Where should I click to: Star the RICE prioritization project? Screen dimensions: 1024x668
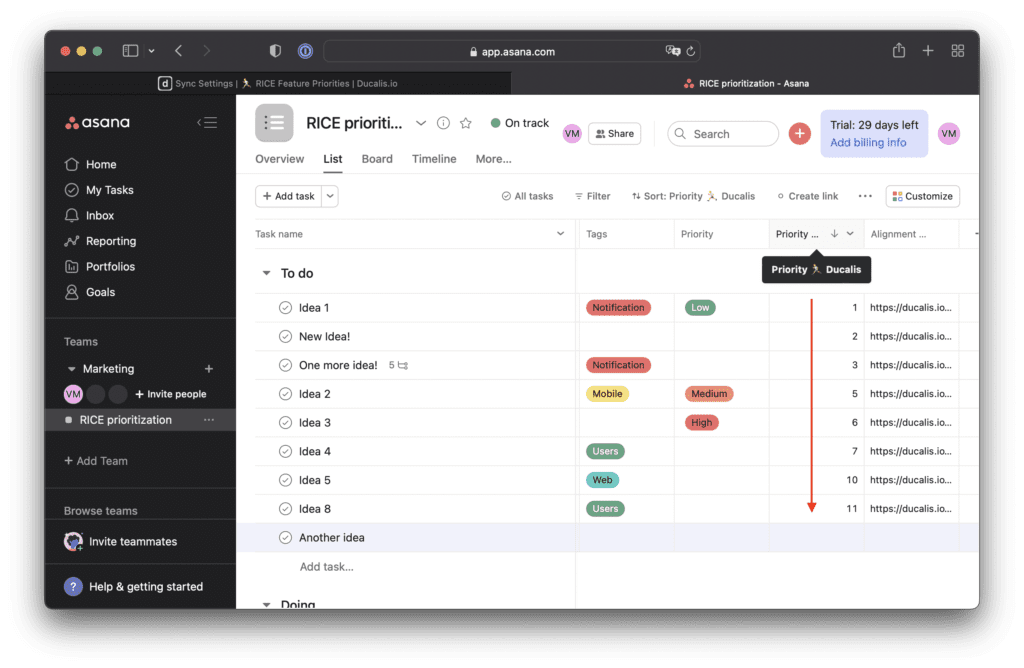[x=465, y=122]
